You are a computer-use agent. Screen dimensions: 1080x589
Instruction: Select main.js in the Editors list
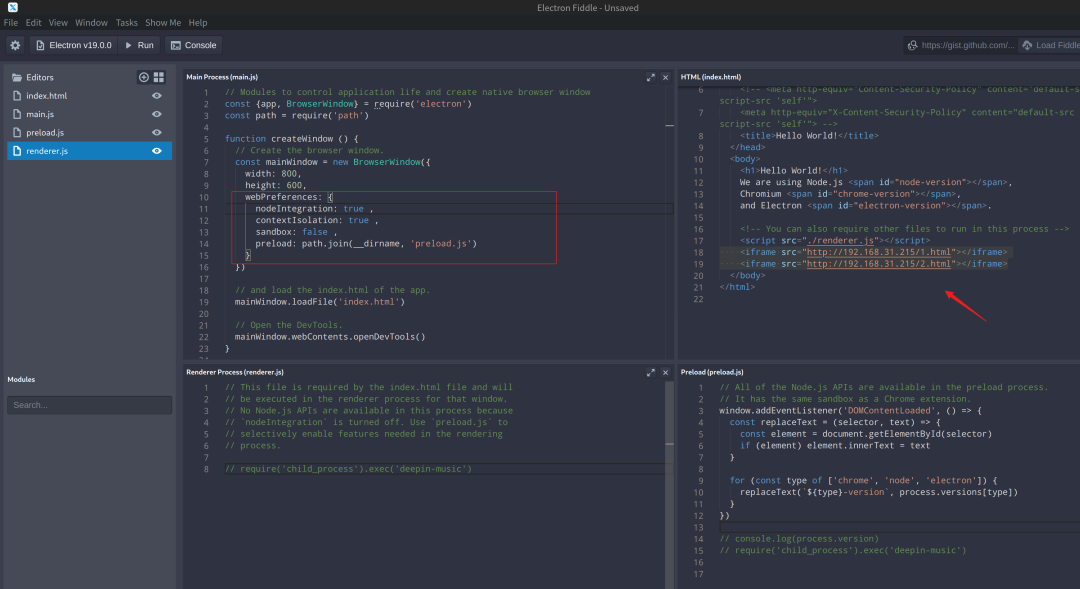coord(90,114)
